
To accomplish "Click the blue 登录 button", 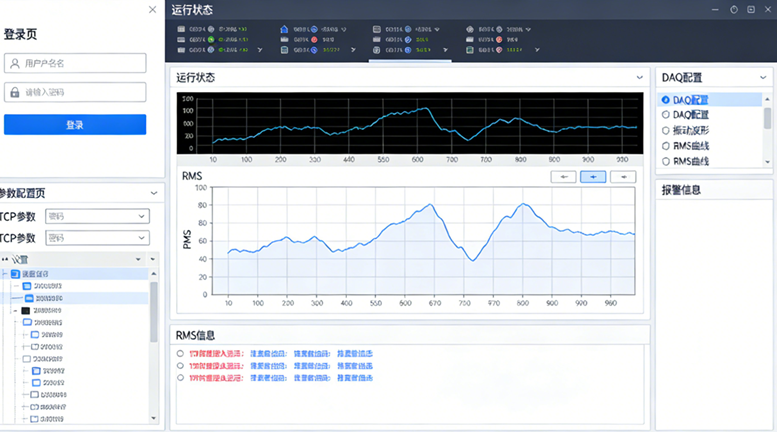I will click(75, 125).
